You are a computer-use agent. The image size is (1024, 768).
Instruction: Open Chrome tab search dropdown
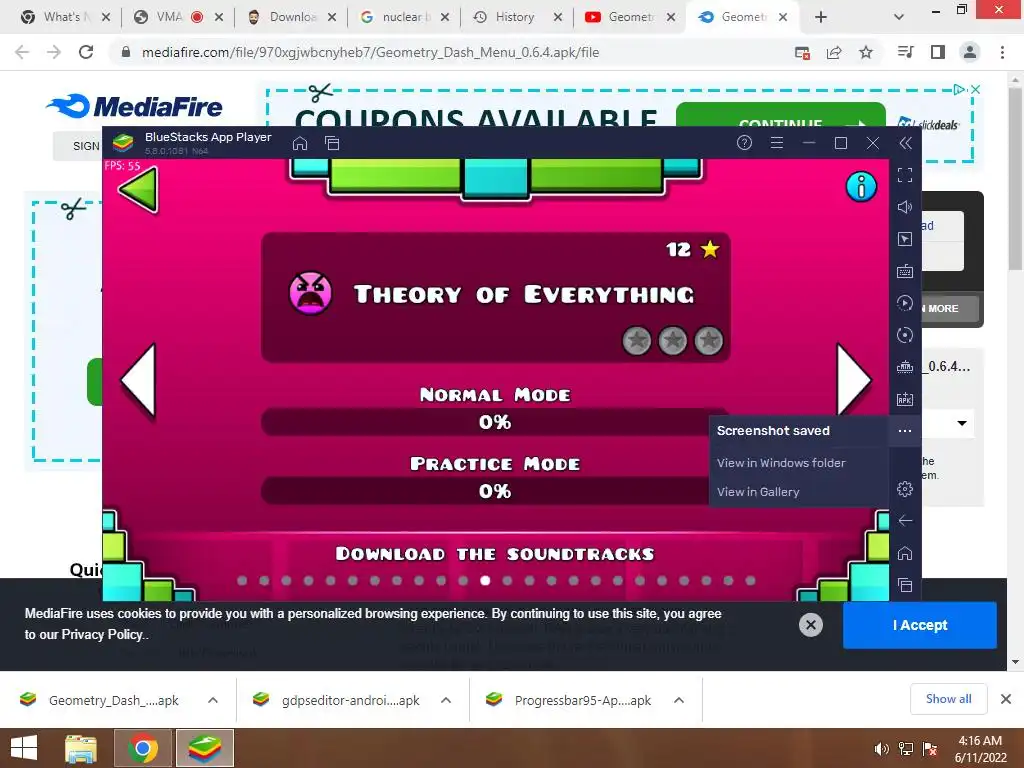899,17
